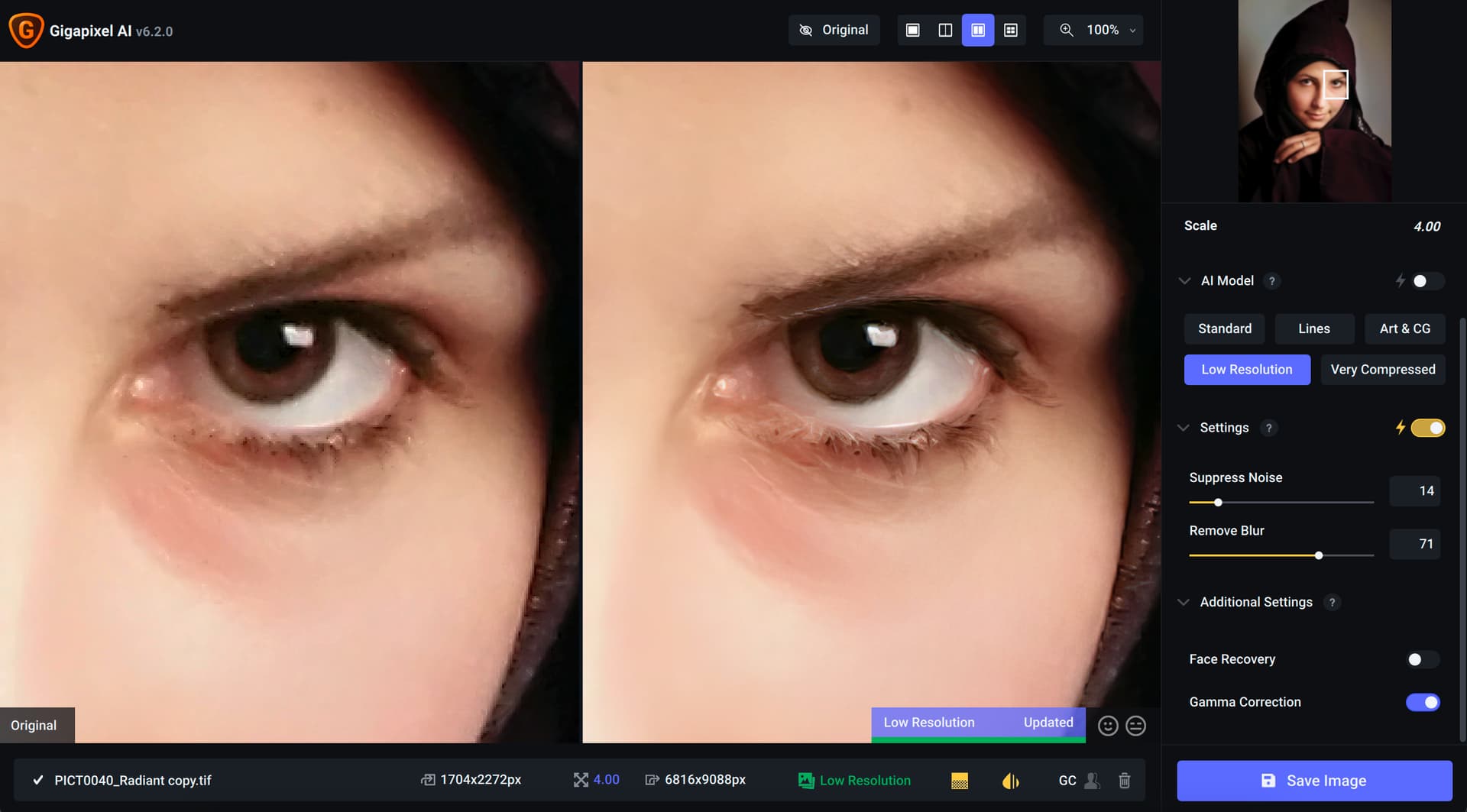
Task: Select the split view layout icon
Action: click(x=945, y=30)
